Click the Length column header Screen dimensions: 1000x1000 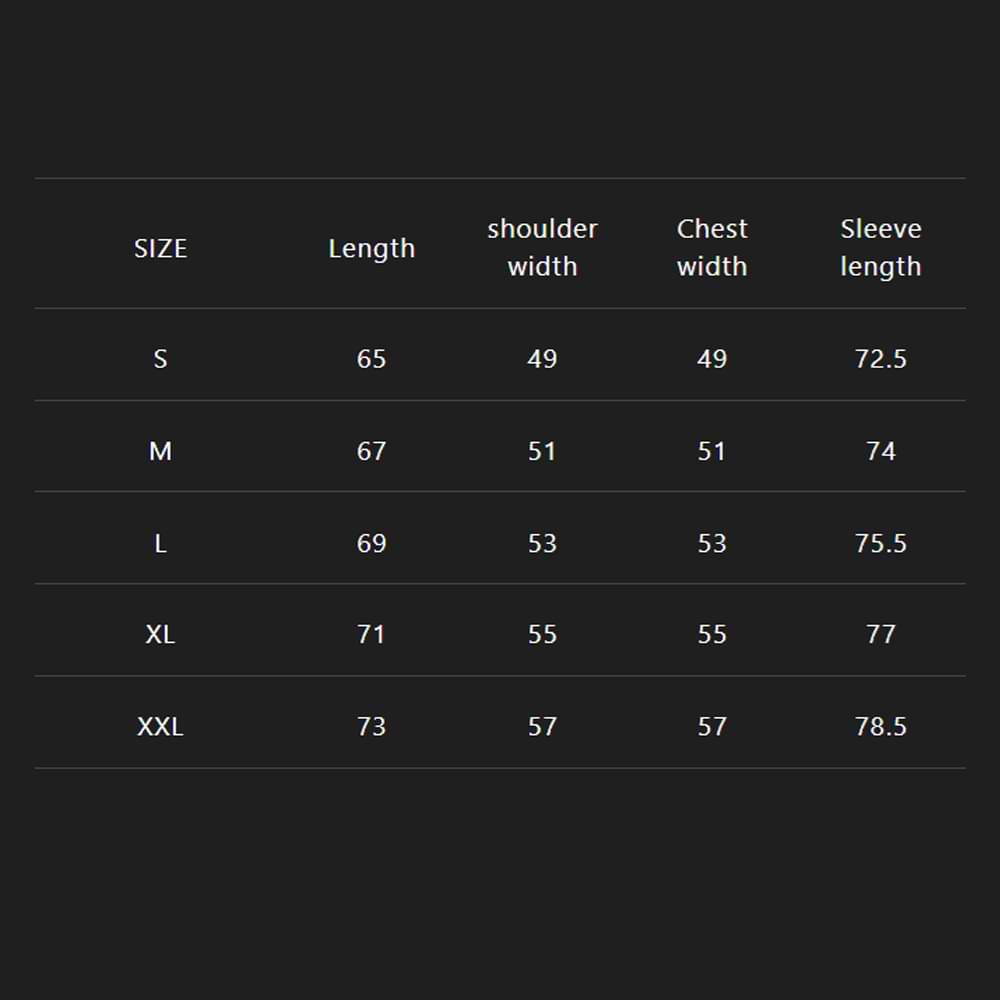[x=371, y=248]
